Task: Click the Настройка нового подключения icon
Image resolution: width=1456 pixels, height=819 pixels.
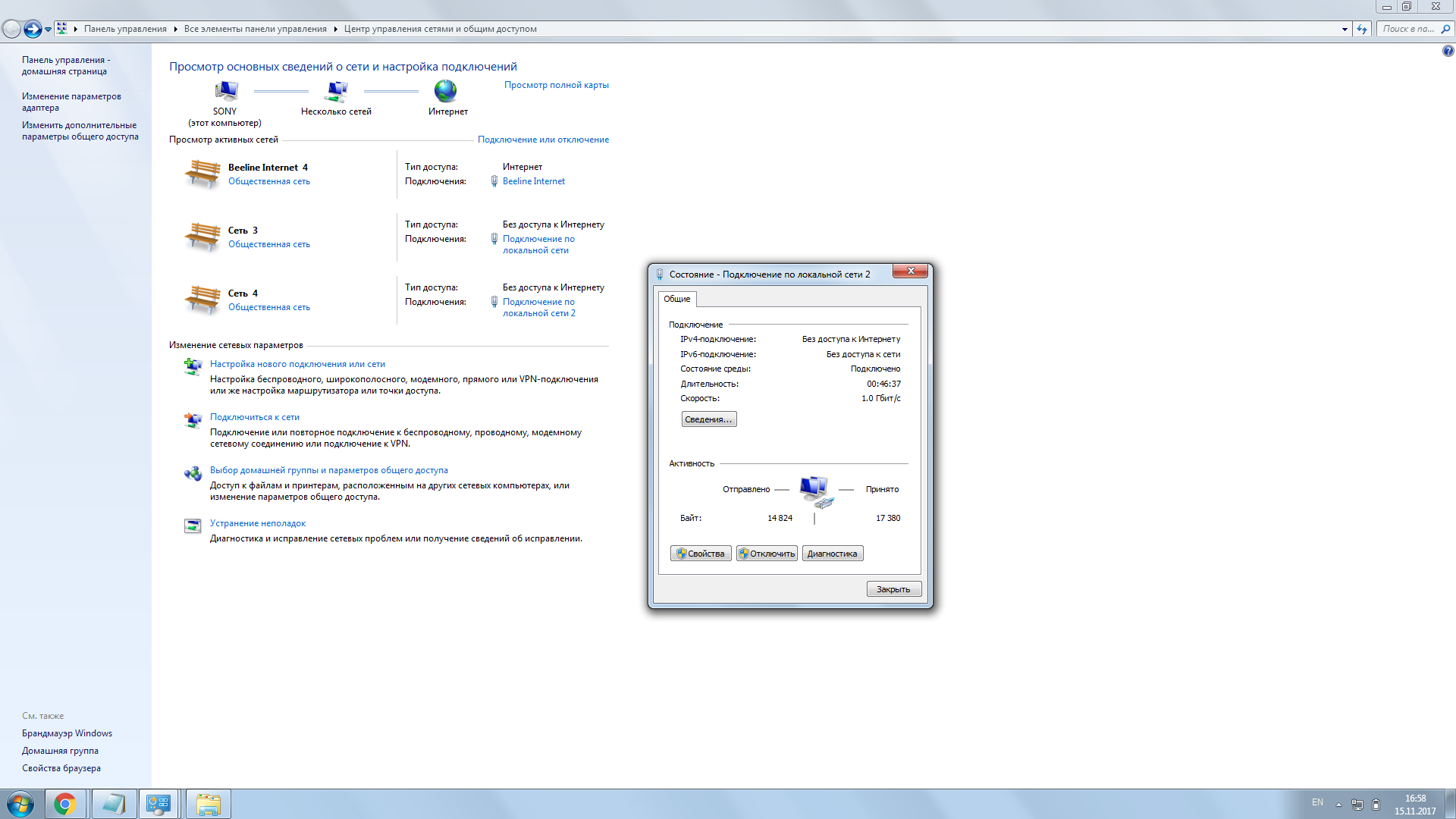Action: (x=192, y=368)
